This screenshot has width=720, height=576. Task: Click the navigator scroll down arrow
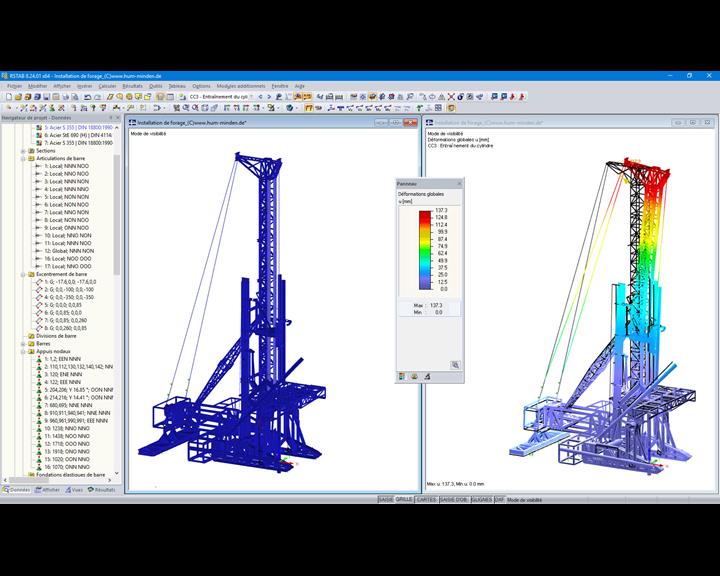(117, 473)
